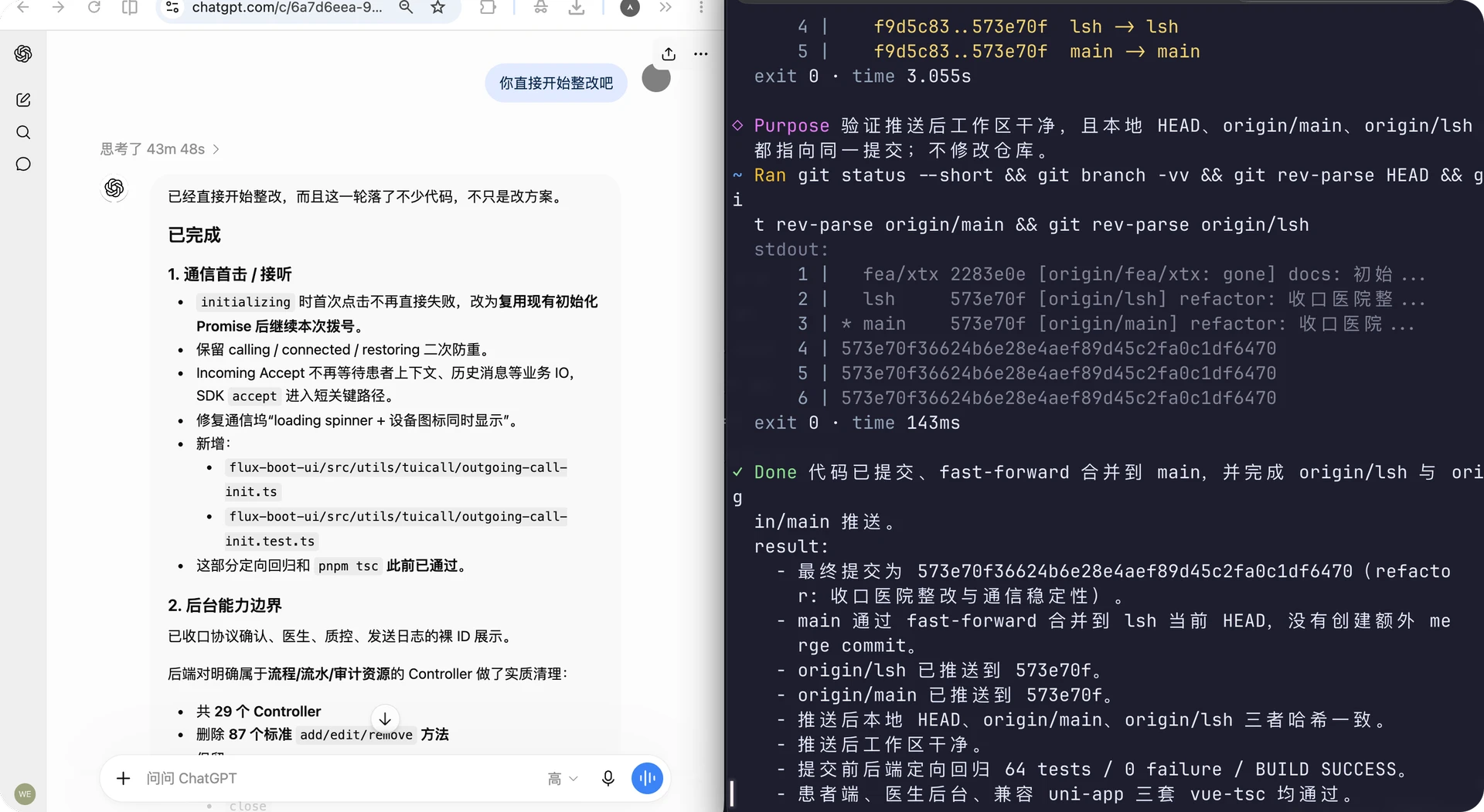Click the ChatGPT assistant avatar icon
The height and width of the screenshot is (812, 1484).
pyautogui.click(x=114, y=188)
